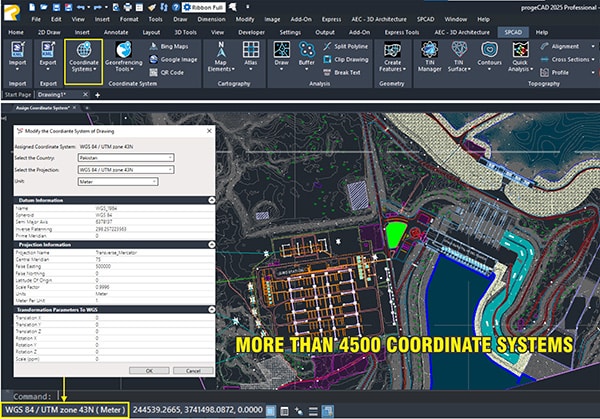Expand the Import dropdown arrow below KML icon
Image resolution: width=600 pixels, height=419 pixels.
(x=17, y=70)
